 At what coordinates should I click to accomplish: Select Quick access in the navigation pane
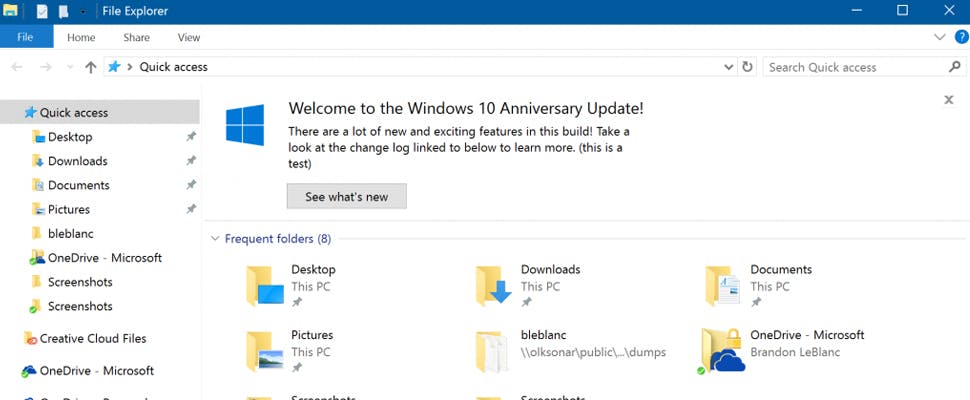click(x=100, y=113)
